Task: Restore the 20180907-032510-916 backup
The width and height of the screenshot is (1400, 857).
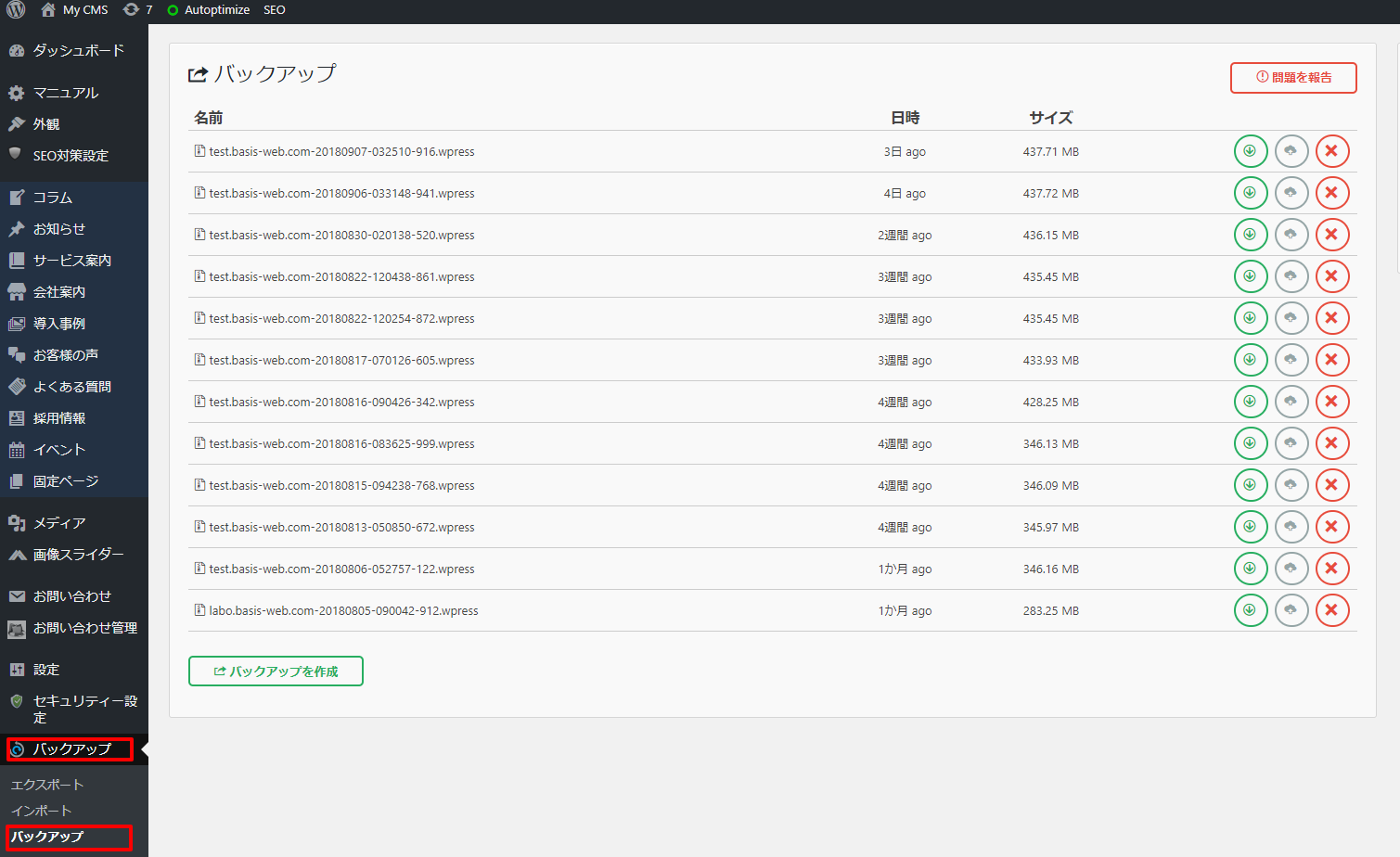Action: point(1291,151)
